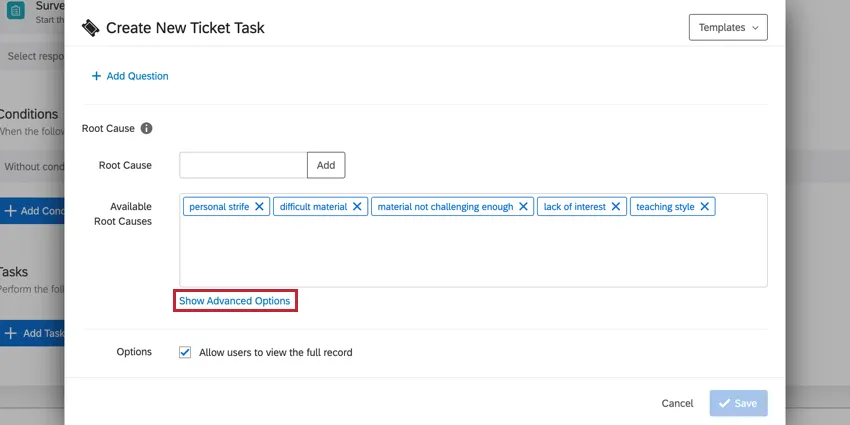Remove the 'difficult material' root cause tag
The image size is (850, 425).
pos(357,207)
